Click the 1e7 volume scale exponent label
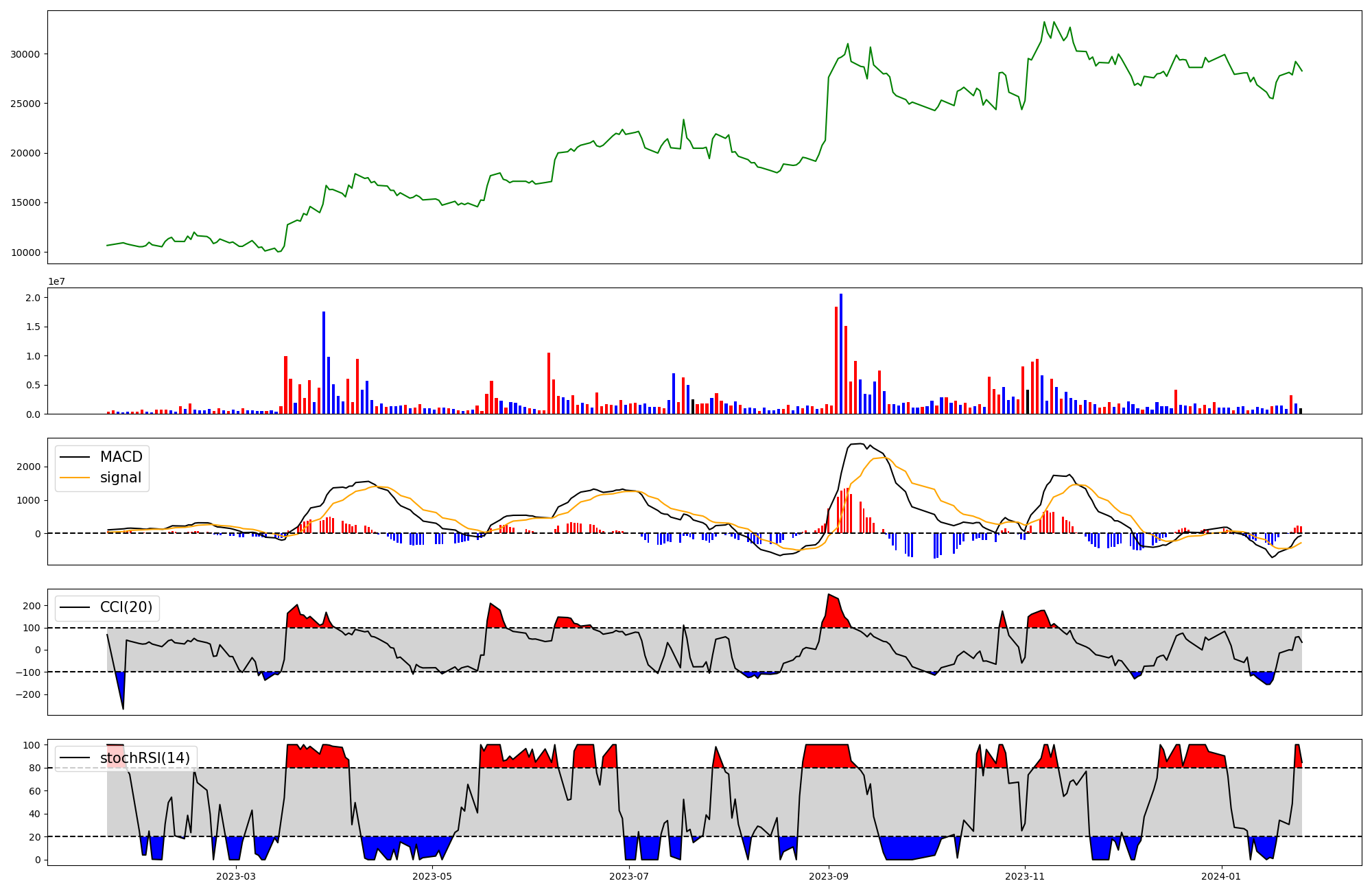This screenshot has height=892, width=1372. [56, 281]
